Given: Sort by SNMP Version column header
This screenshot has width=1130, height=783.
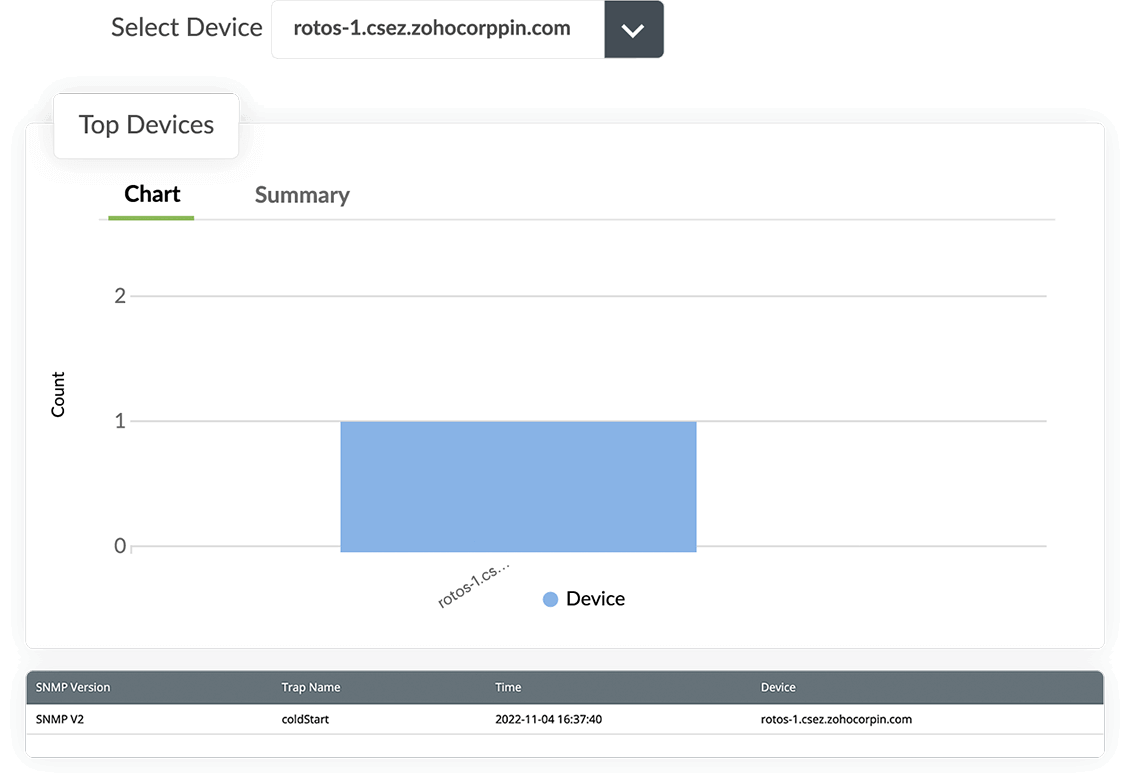Looking at the screenshot, I should [73, 687].
